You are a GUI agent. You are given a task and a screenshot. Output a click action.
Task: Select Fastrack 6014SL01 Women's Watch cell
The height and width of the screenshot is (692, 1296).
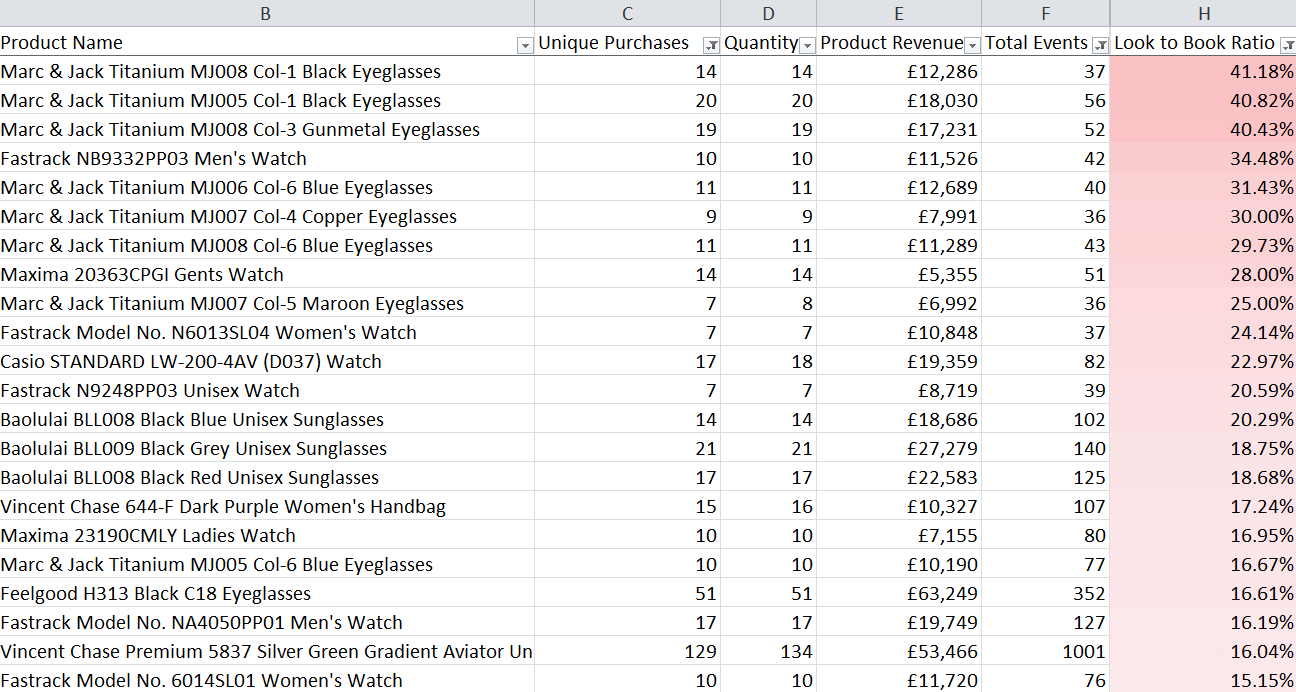click(x=267, y=680)
